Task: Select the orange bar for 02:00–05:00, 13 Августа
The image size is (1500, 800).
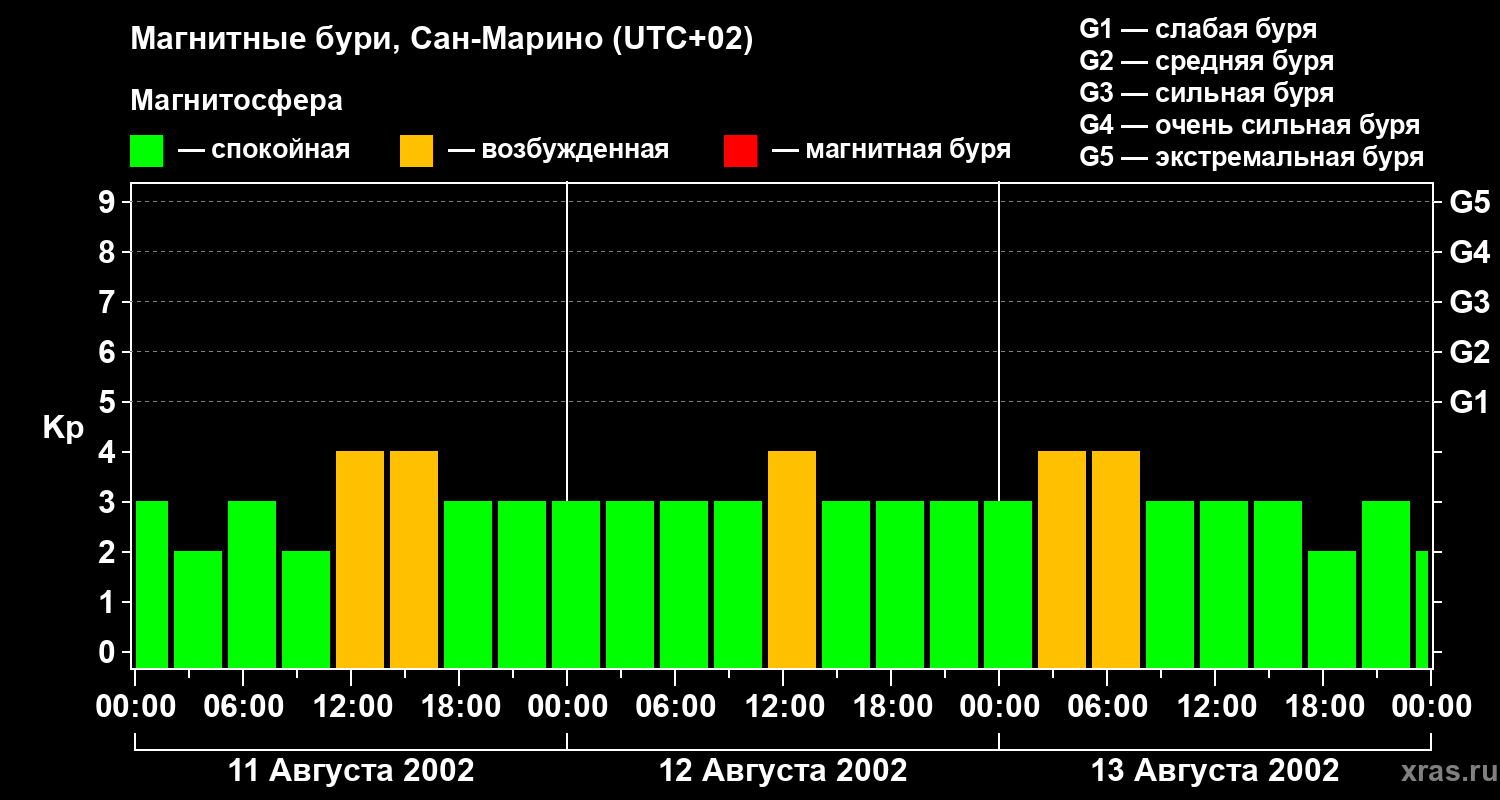Action: 1062,559
